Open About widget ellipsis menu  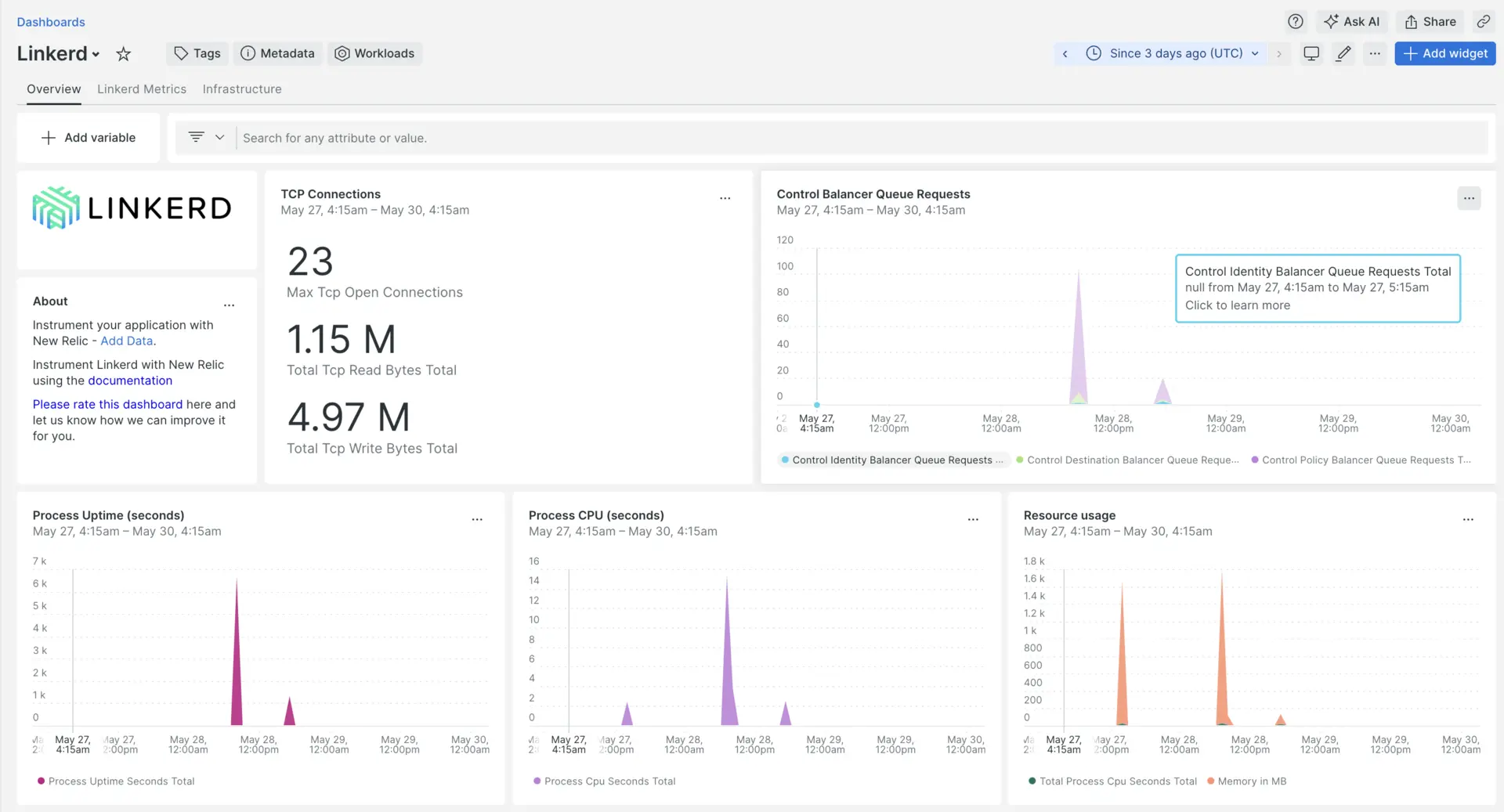(230, 305)
